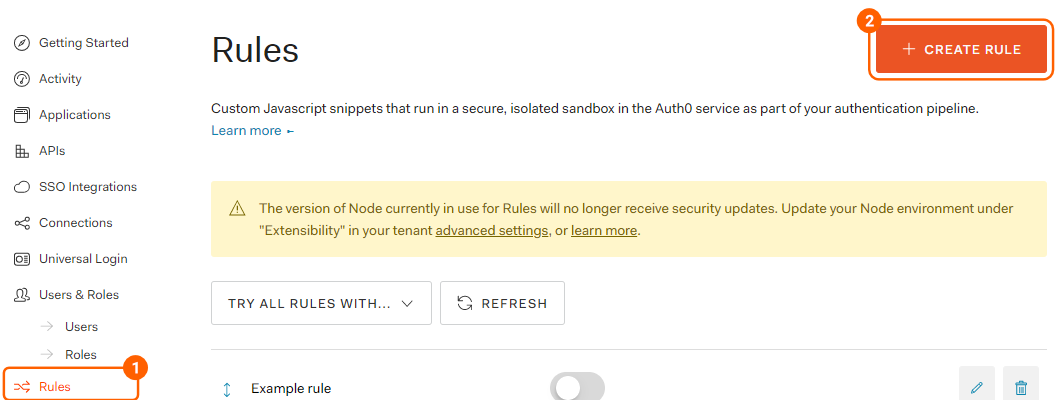Edit Example rule with pencil icon

click(x=977, y=387)
